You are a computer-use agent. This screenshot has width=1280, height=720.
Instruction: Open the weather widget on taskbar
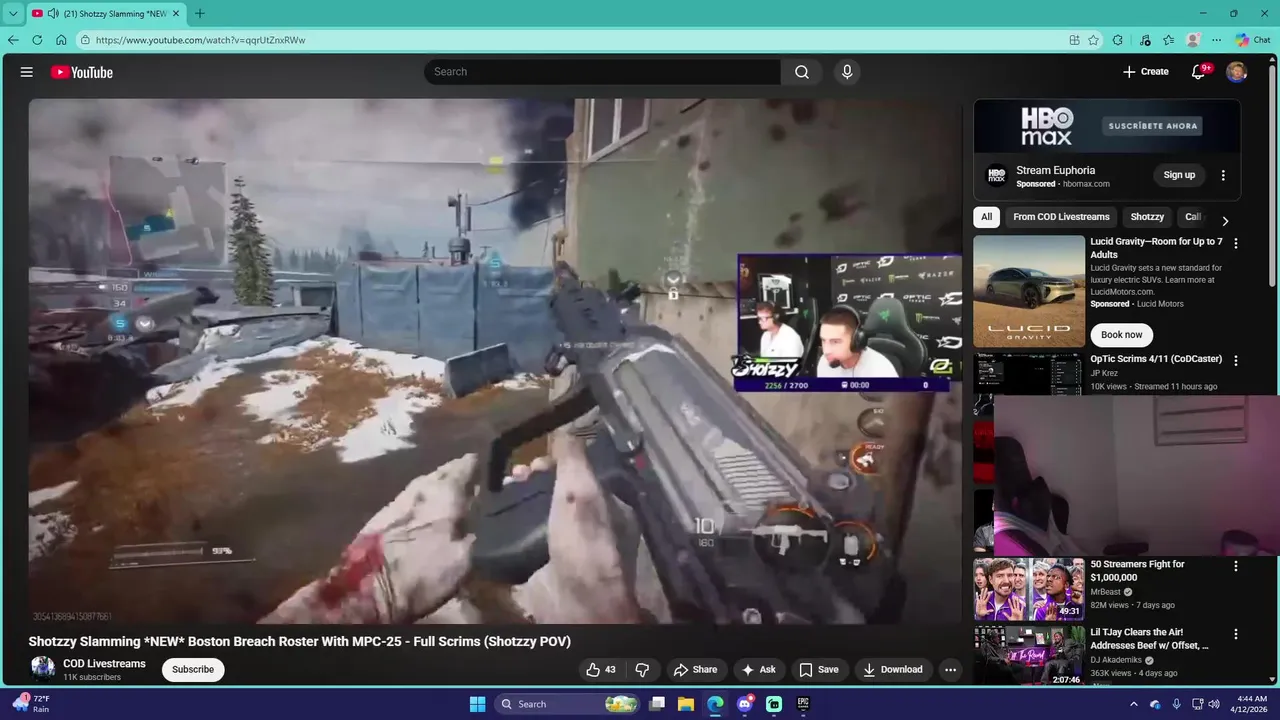[x=31, y=704]
